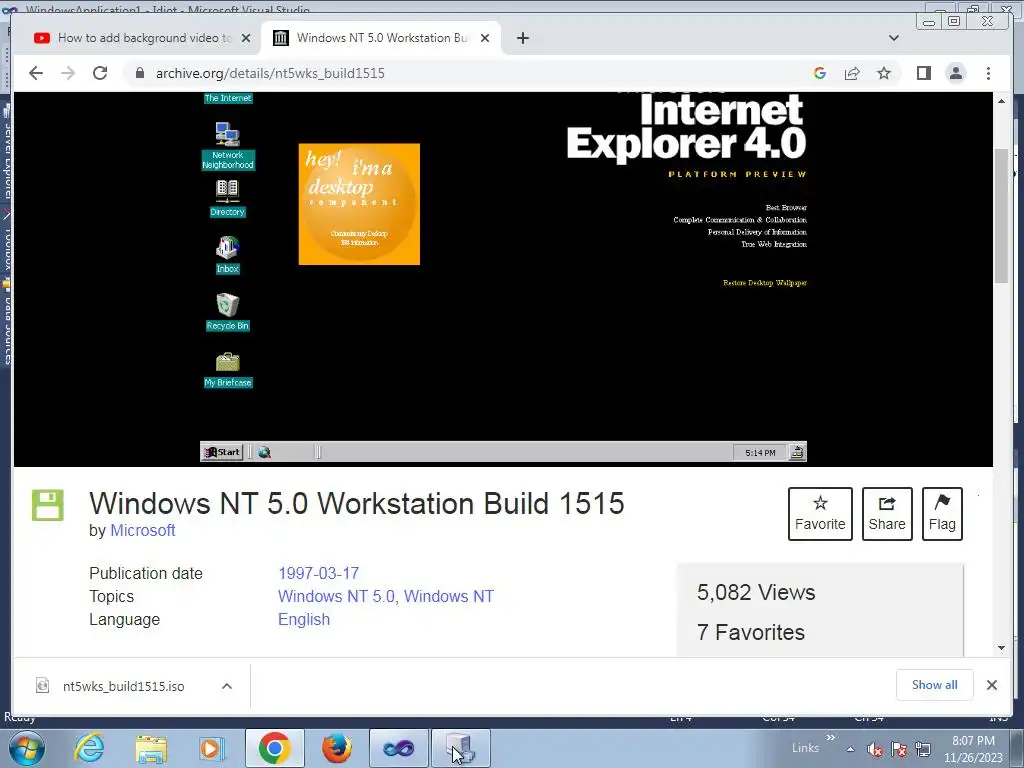Open the English language link
This screenshot has height=768, width=1024.
304,619
